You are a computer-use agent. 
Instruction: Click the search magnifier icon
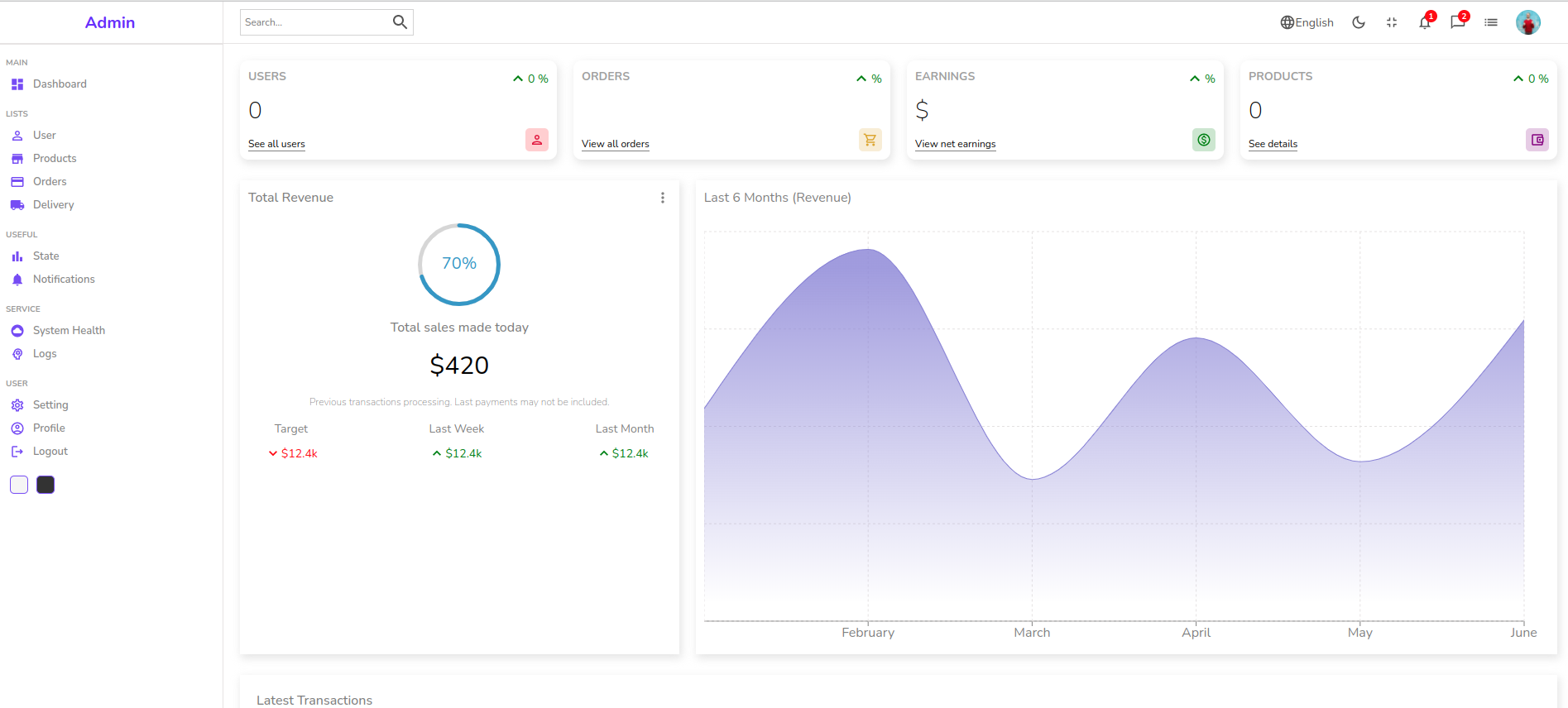click(x=400, y=22)
